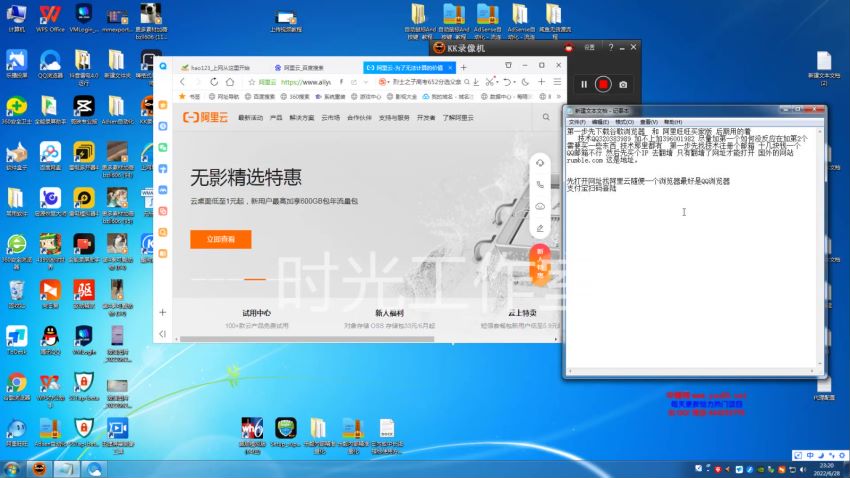Select the QQ浏览器 desktop icon

[x=50, y=64]
